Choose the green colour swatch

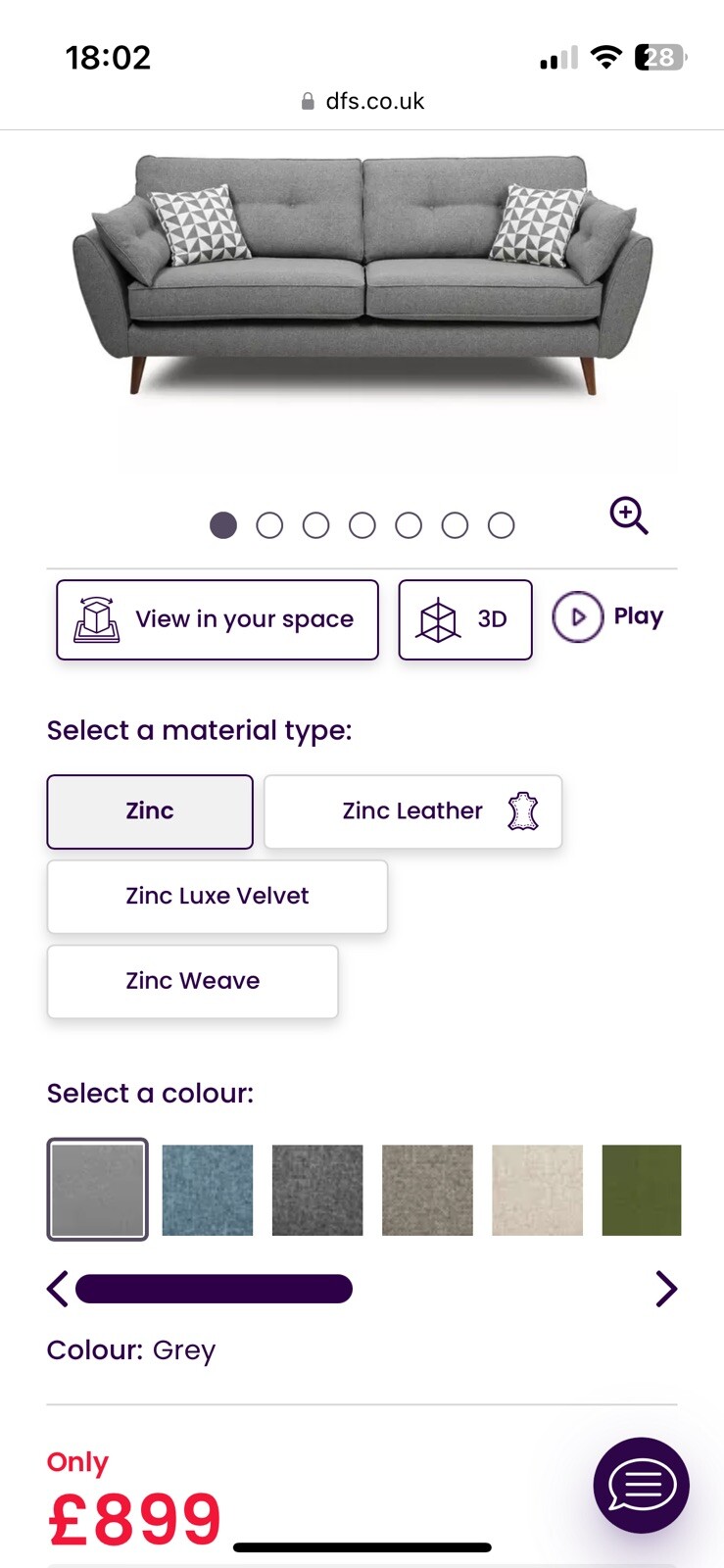(x=642, y=1190)
